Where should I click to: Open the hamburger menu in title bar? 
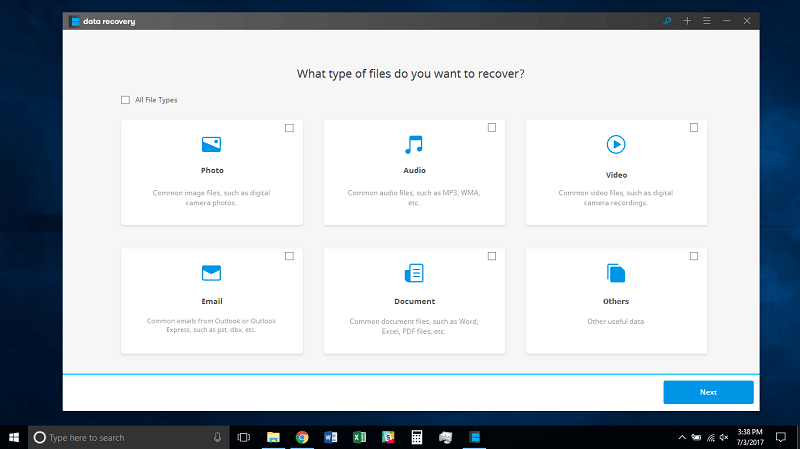707,20
